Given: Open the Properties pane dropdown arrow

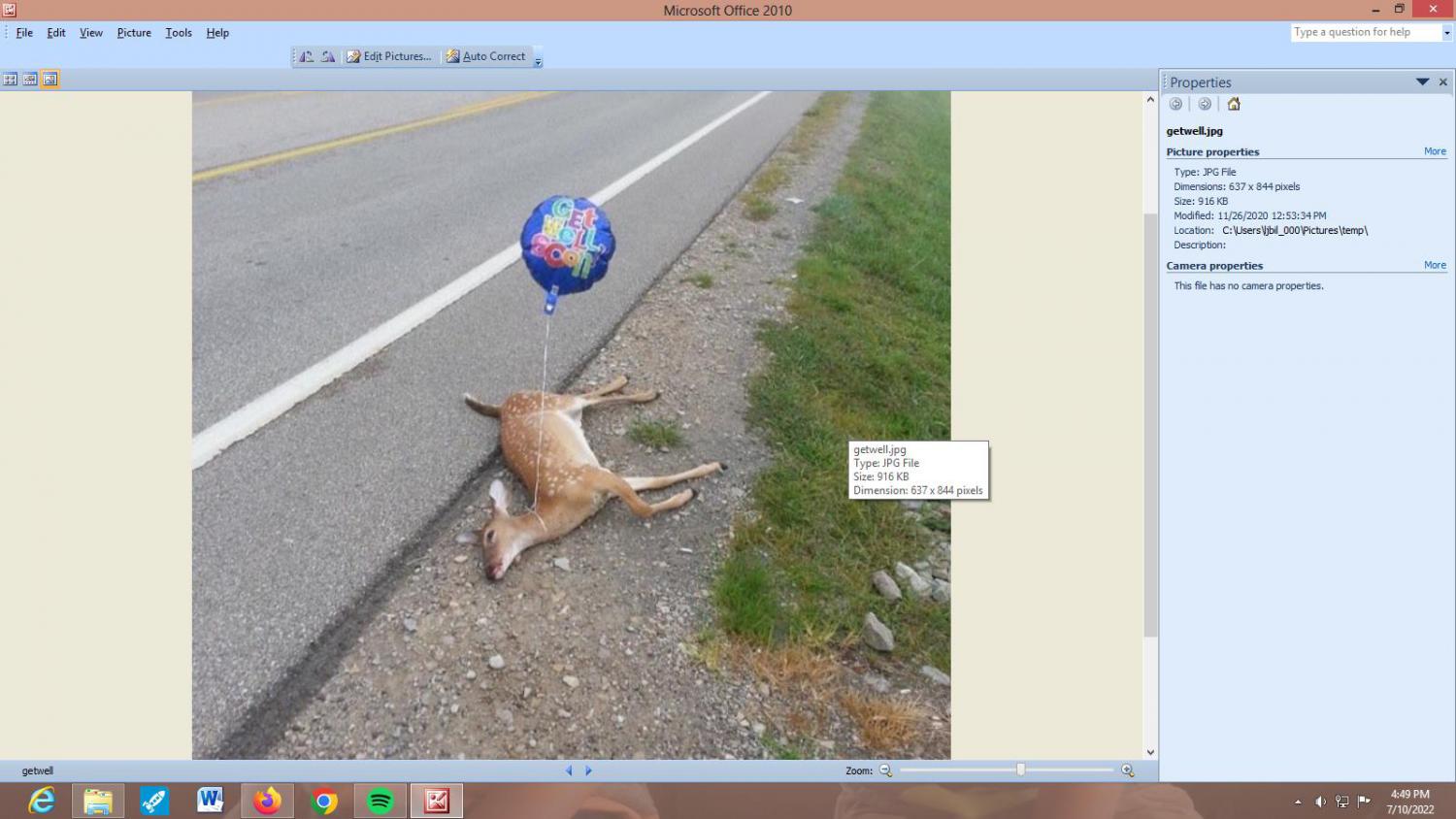Looking at the screenshot, I should pos(1422,82).
